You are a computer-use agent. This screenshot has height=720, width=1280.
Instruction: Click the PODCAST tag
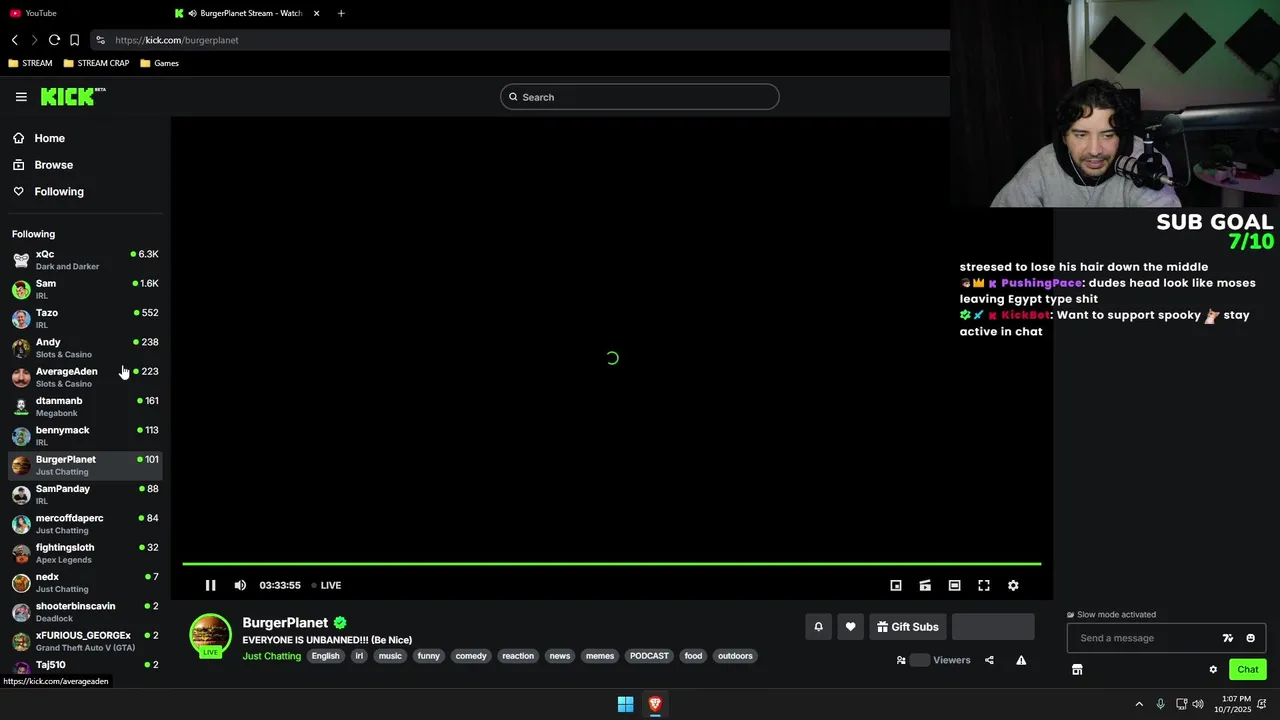pos(649,656)
